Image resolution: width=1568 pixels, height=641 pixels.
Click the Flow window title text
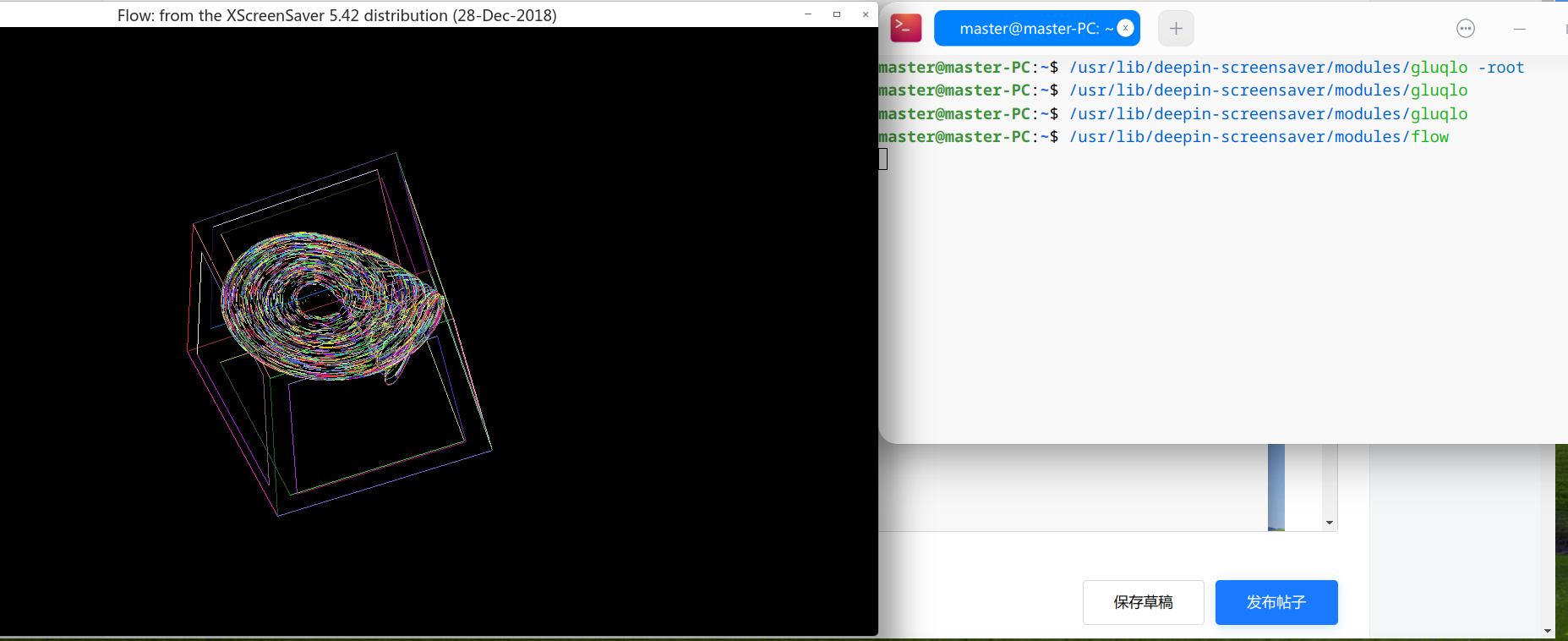click(336, 15)
